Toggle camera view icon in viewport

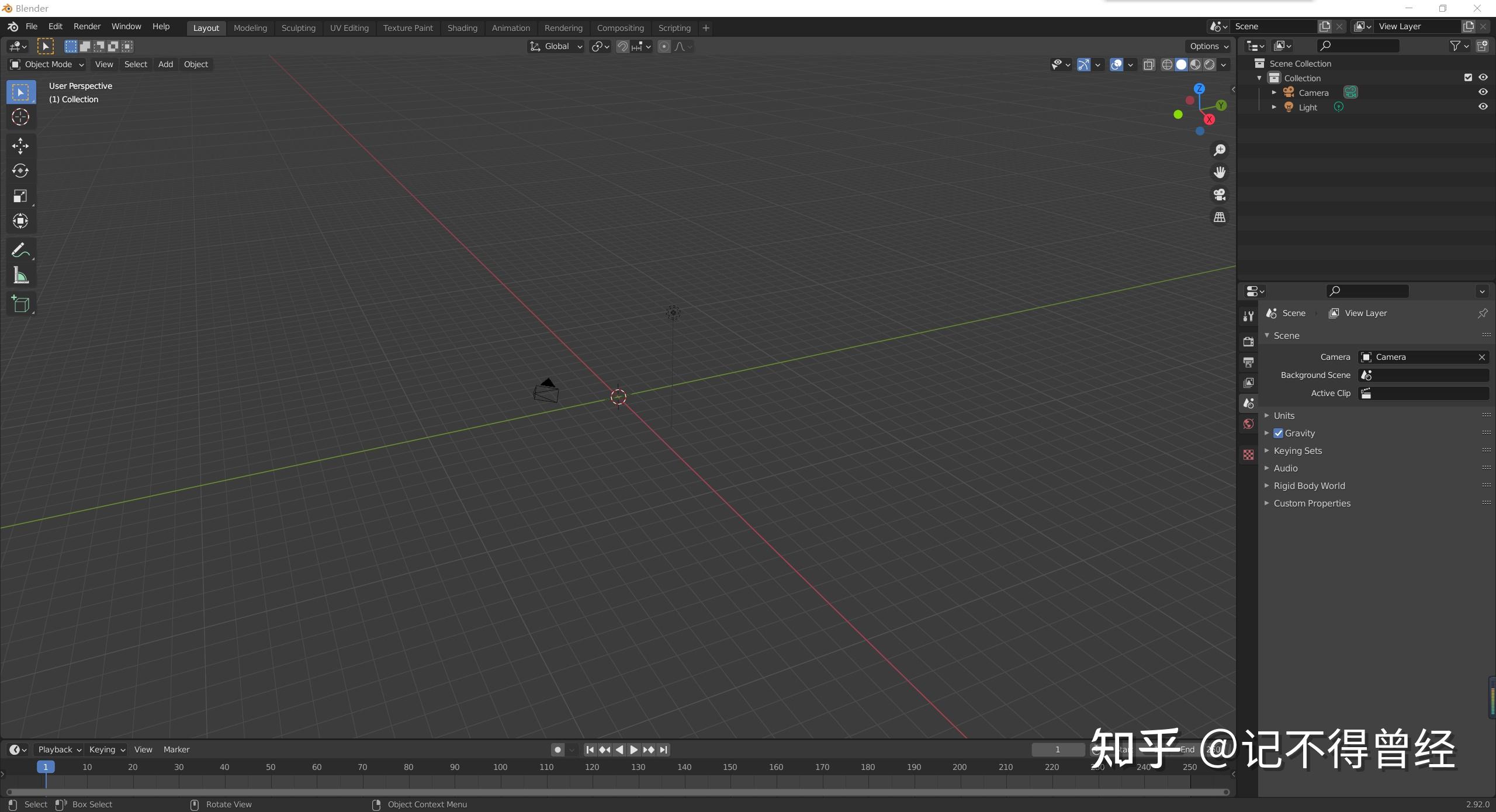(1220, 195)
